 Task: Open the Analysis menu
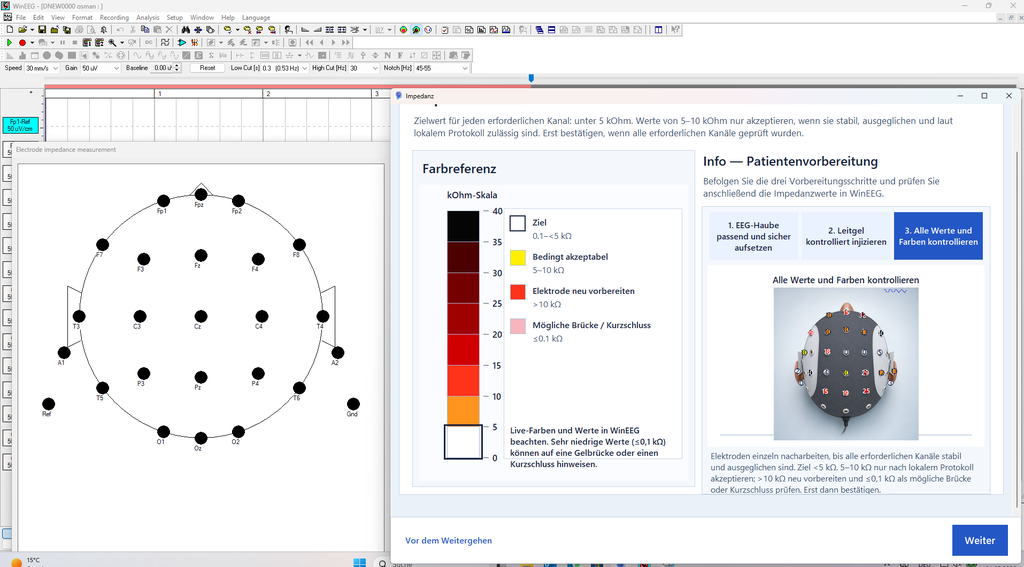148,18
